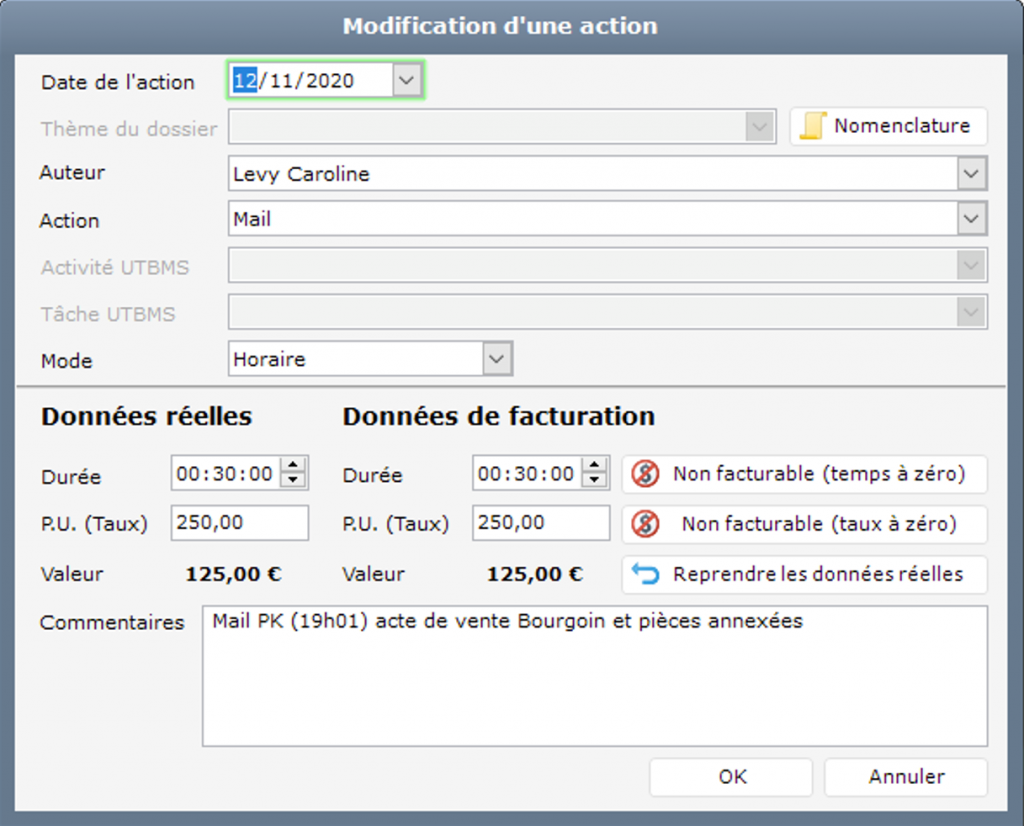The width and height of the screenshot is (1024, 826).
Task: Click the Nomenclature folder icon
Action: coord(812,127)
